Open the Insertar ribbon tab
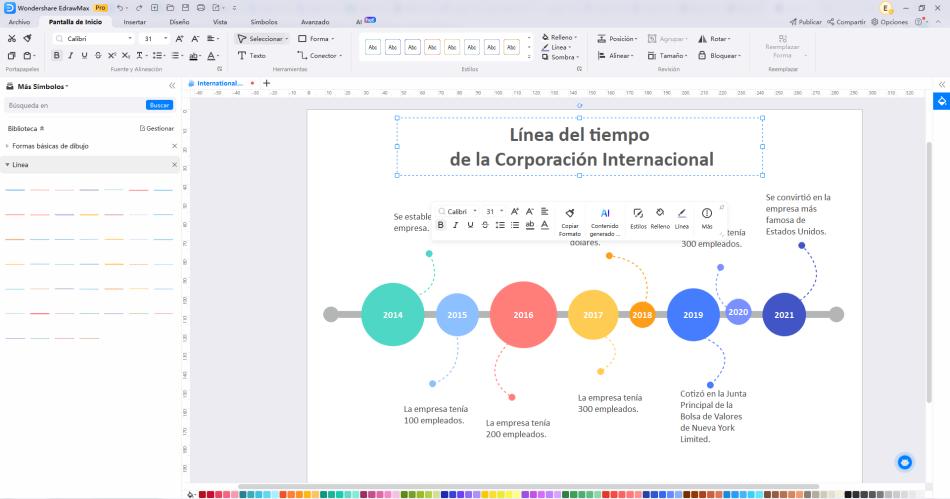Viewport: 950px width, 499px height. [134, 21]
